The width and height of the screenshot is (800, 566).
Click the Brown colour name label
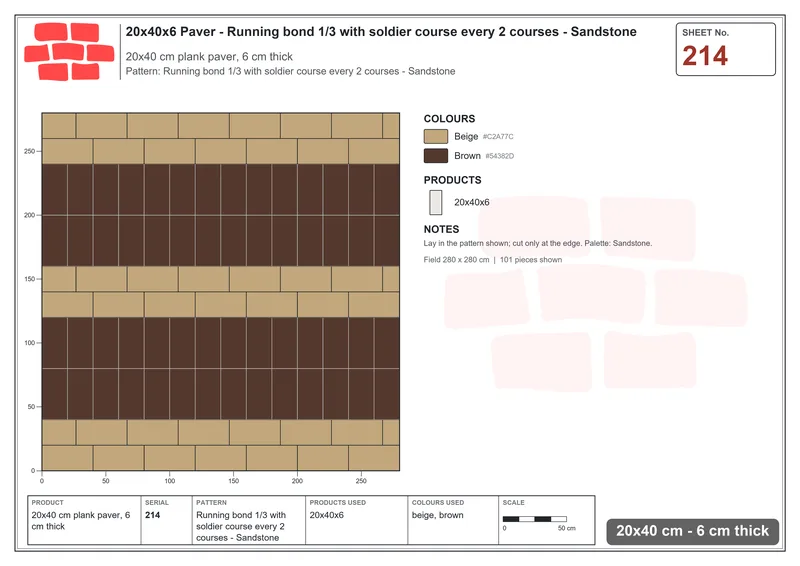click(x=467, y=156)
